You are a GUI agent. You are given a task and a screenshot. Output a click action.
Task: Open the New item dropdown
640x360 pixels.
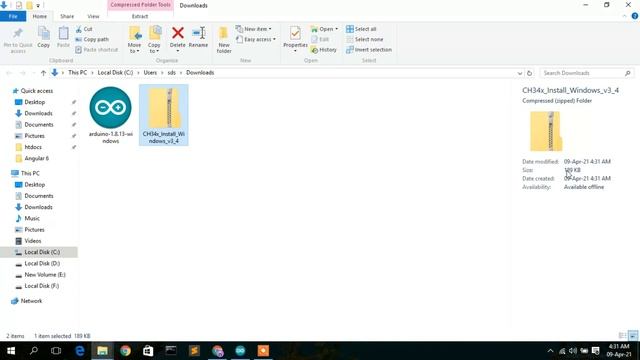click(x=253, y=29)
